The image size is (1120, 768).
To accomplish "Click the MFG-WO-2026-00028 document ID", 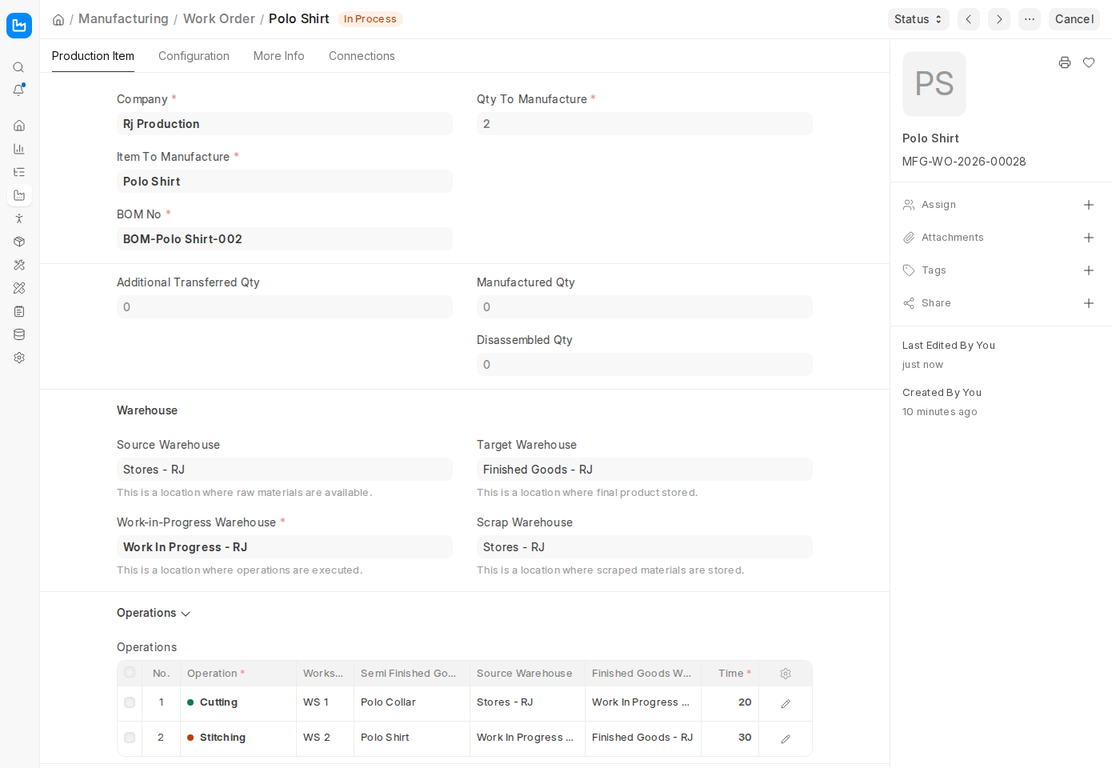I will (964, 161).
